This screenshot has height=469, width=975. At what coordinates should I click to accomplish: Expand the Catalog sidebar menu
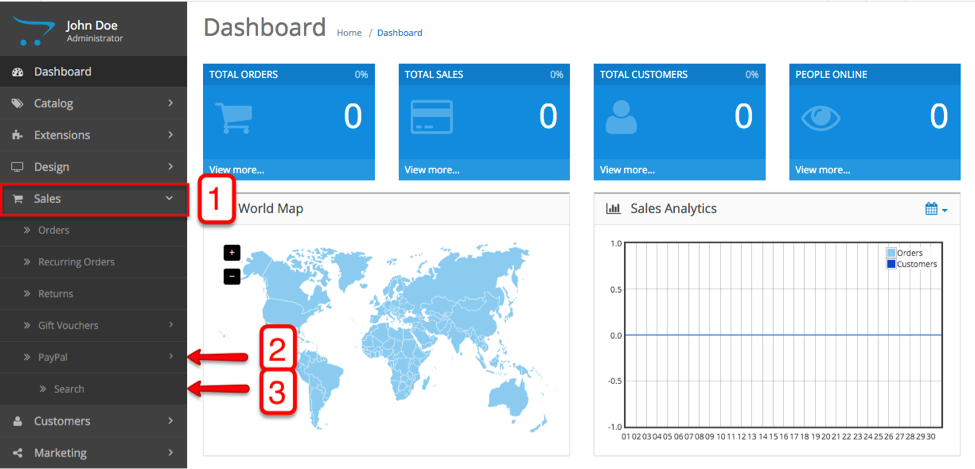tap(93, 103)
